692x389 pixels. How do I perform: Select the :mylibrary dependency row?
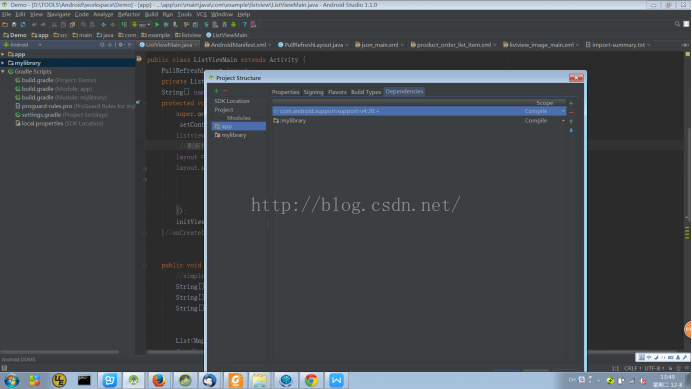(418, 121)
